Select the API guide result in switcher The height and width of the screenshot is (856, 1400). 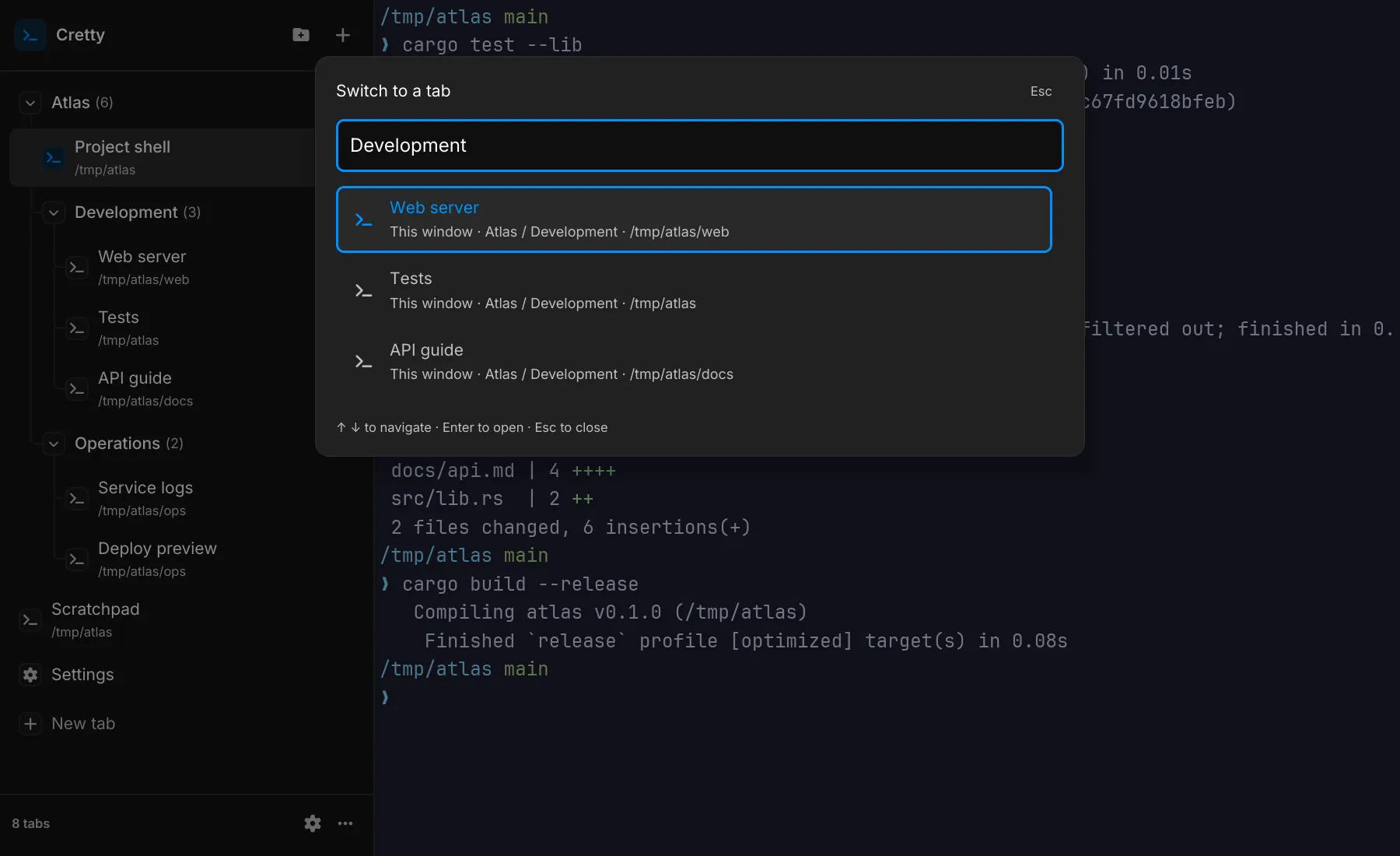click(x=694, y=362)
